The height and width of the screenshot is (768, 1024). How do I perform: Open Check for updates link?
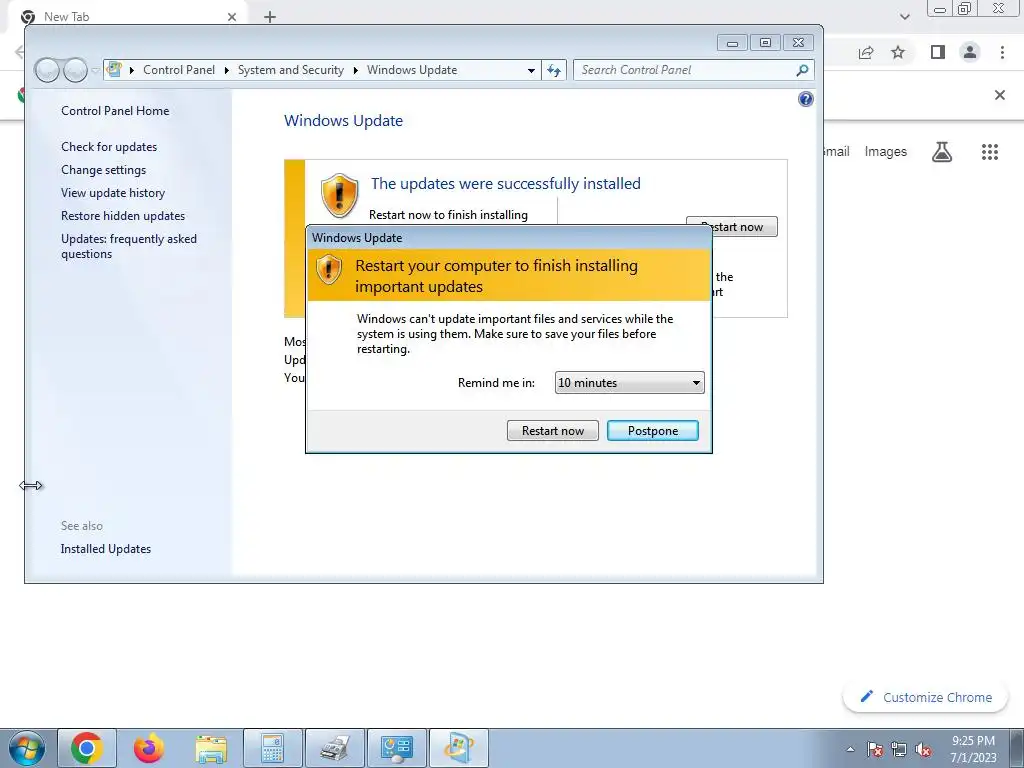[109, 147]
